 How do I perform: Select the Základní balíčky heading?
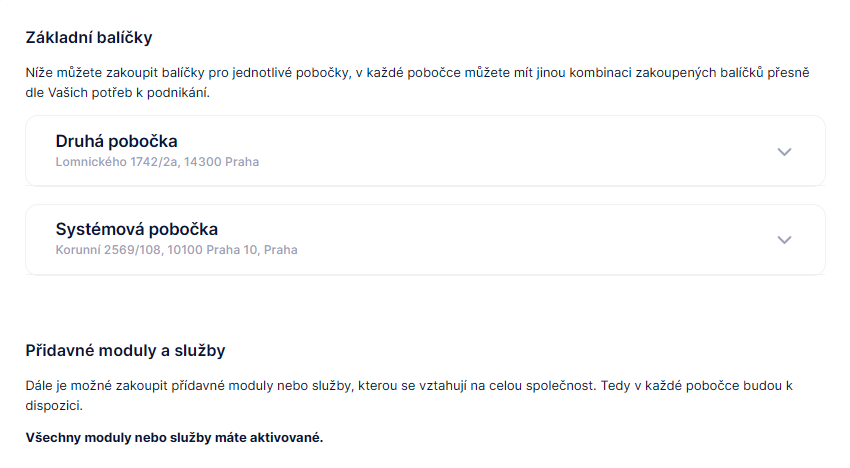(88, 38)
